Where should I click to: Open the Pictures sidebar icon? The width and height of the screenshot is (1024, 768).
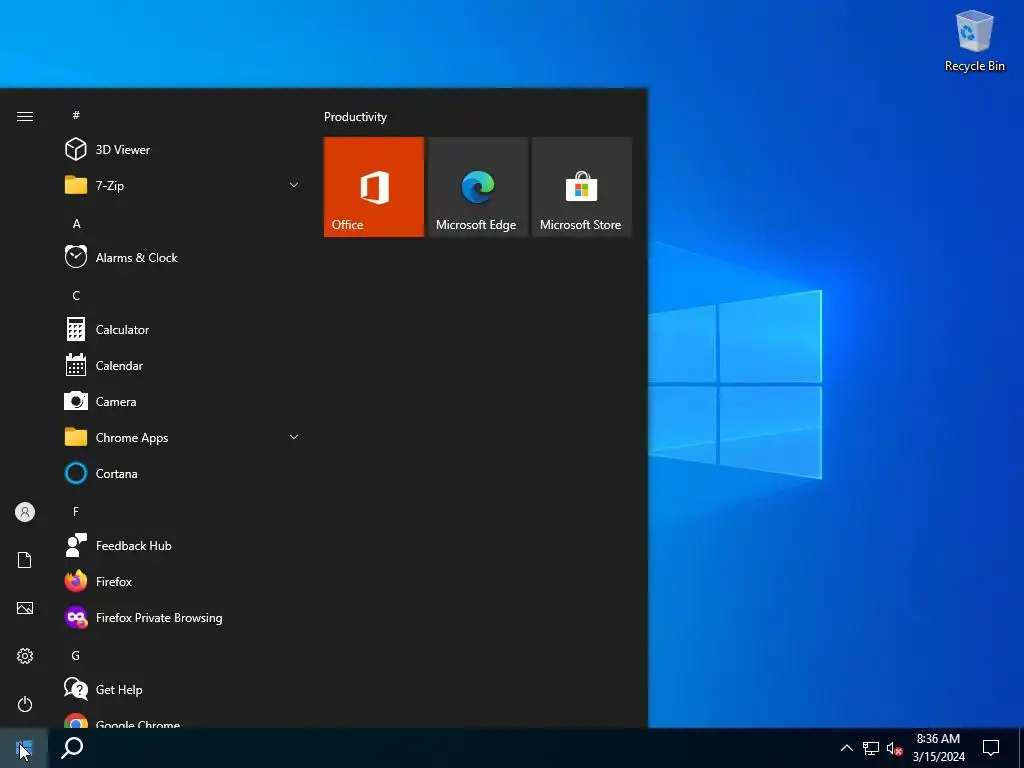point(25,608)
